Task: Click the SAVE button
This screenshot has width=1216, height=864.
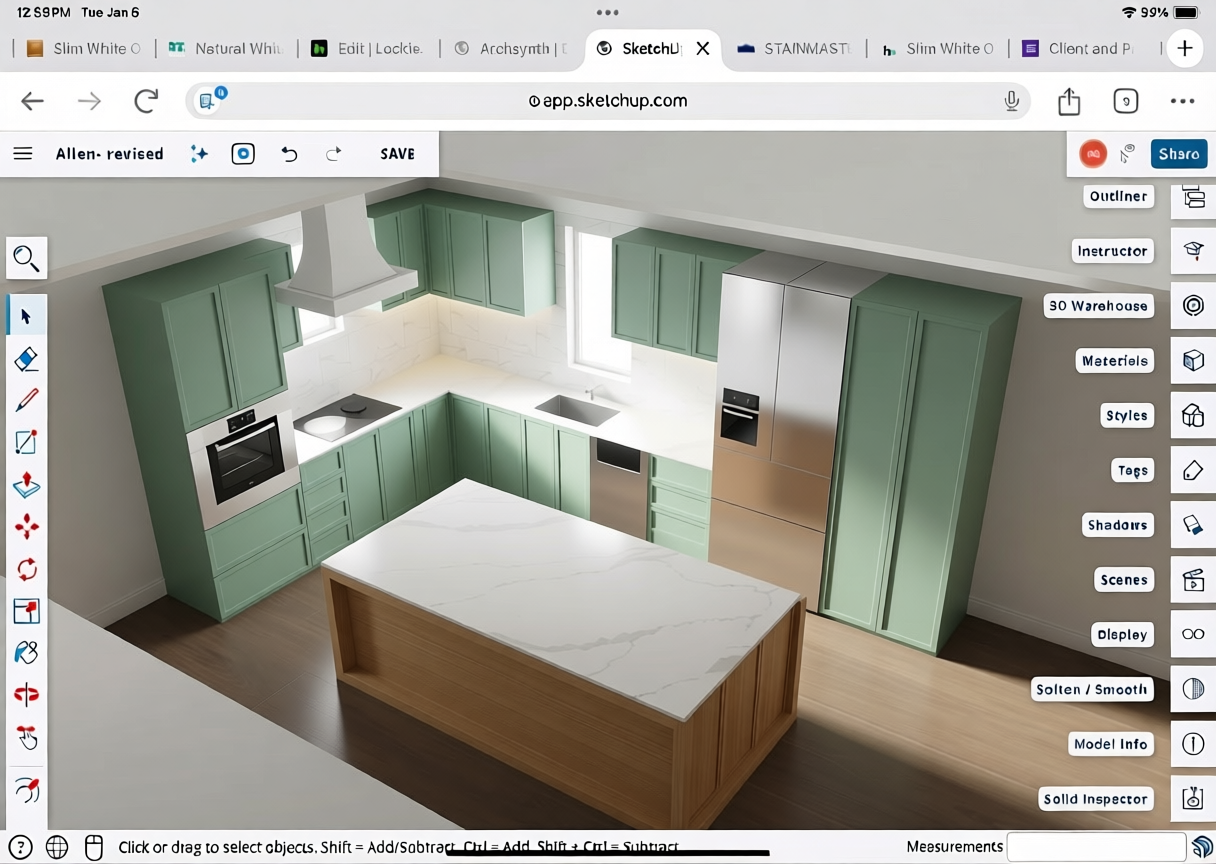Action: 397,154
